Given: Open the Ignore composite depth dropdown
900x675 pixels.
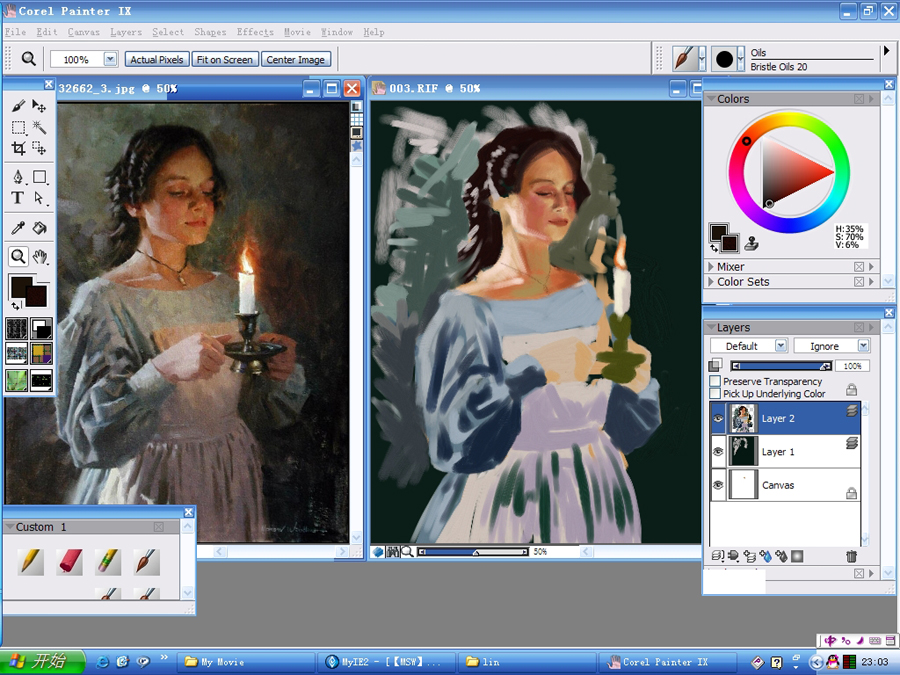Looking at the screenshot, I should coord(864,346).
